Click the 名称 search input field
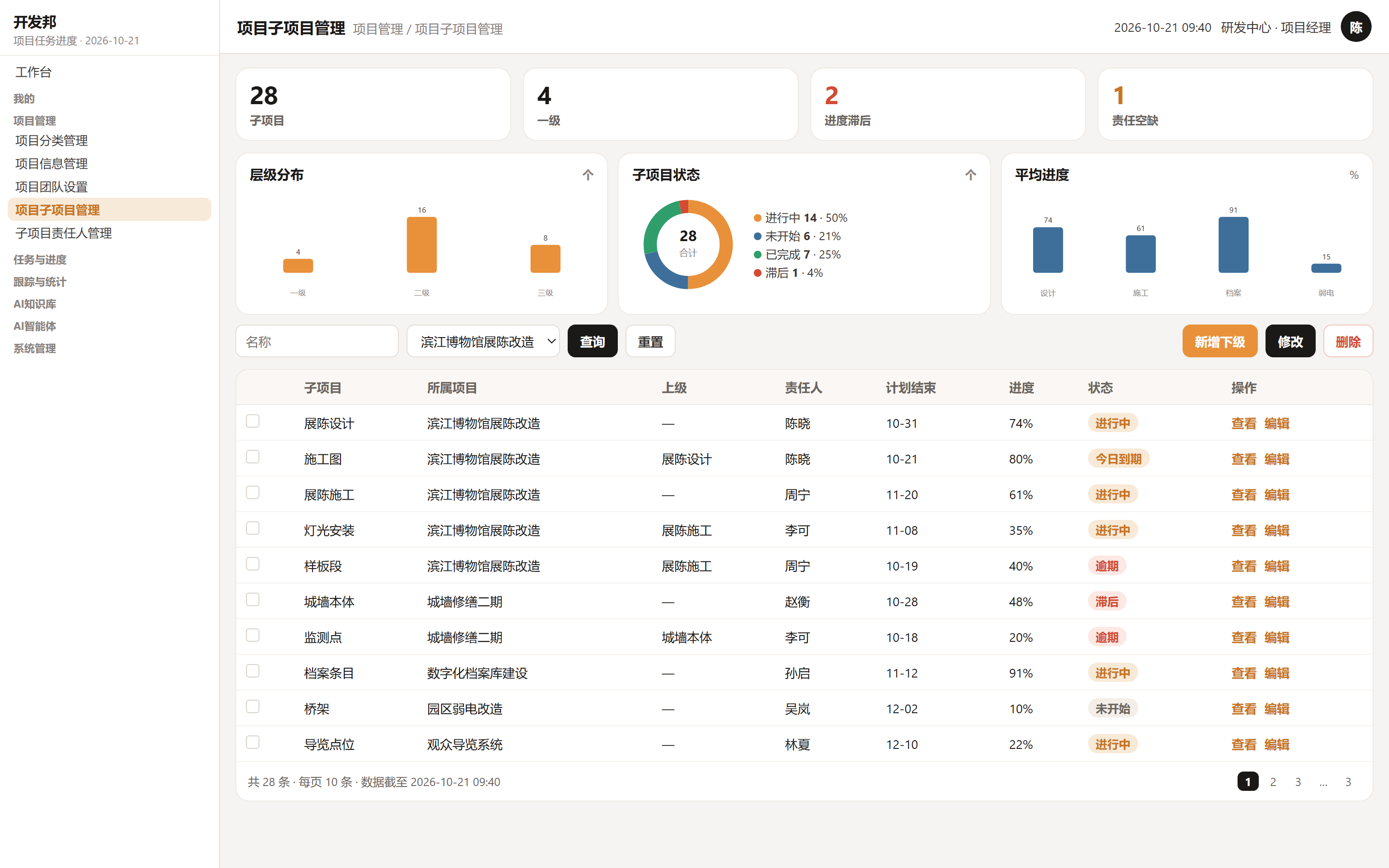 coord(317,341)
